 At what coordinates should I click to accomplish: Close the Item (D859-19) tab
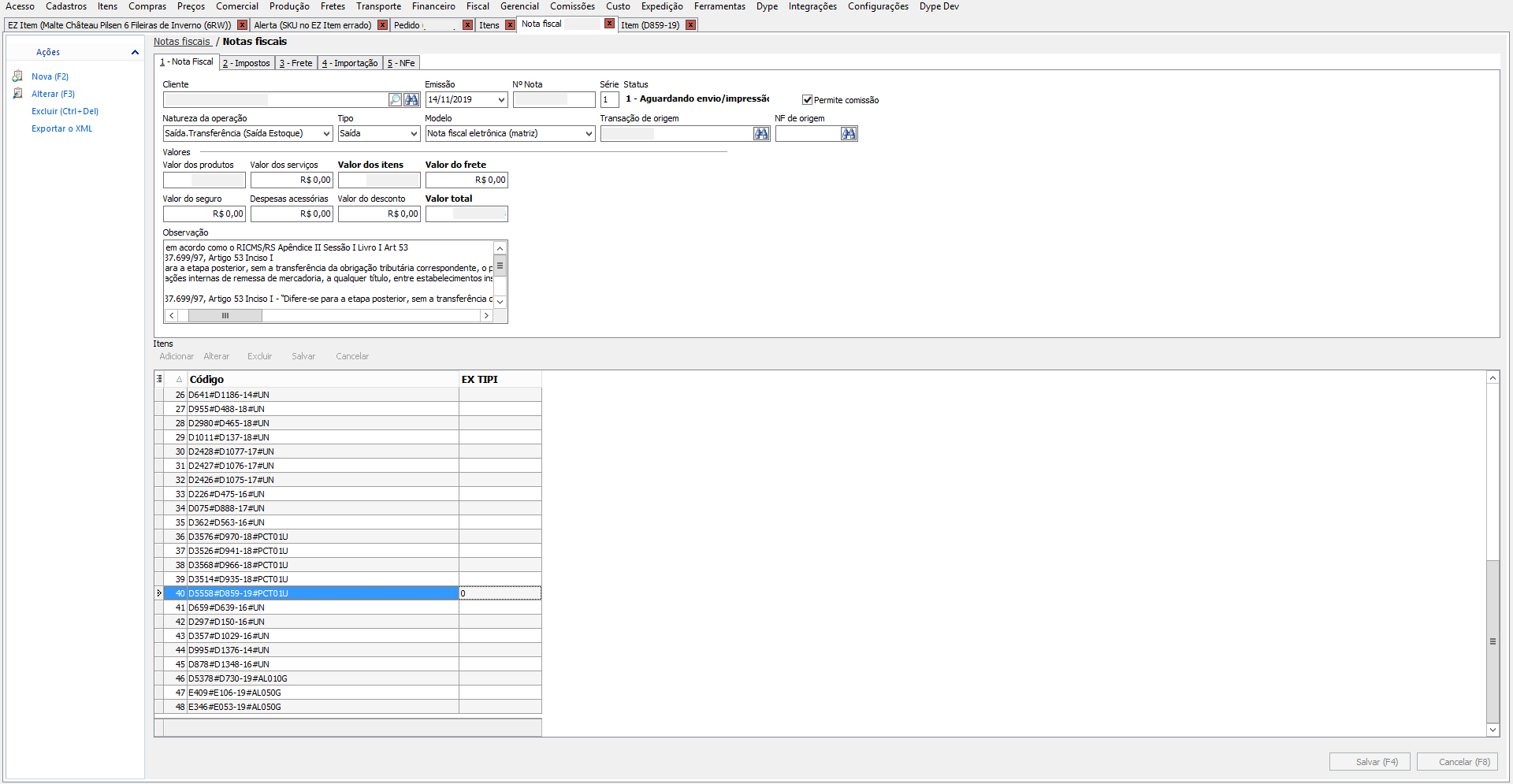[x=690, y=25]
